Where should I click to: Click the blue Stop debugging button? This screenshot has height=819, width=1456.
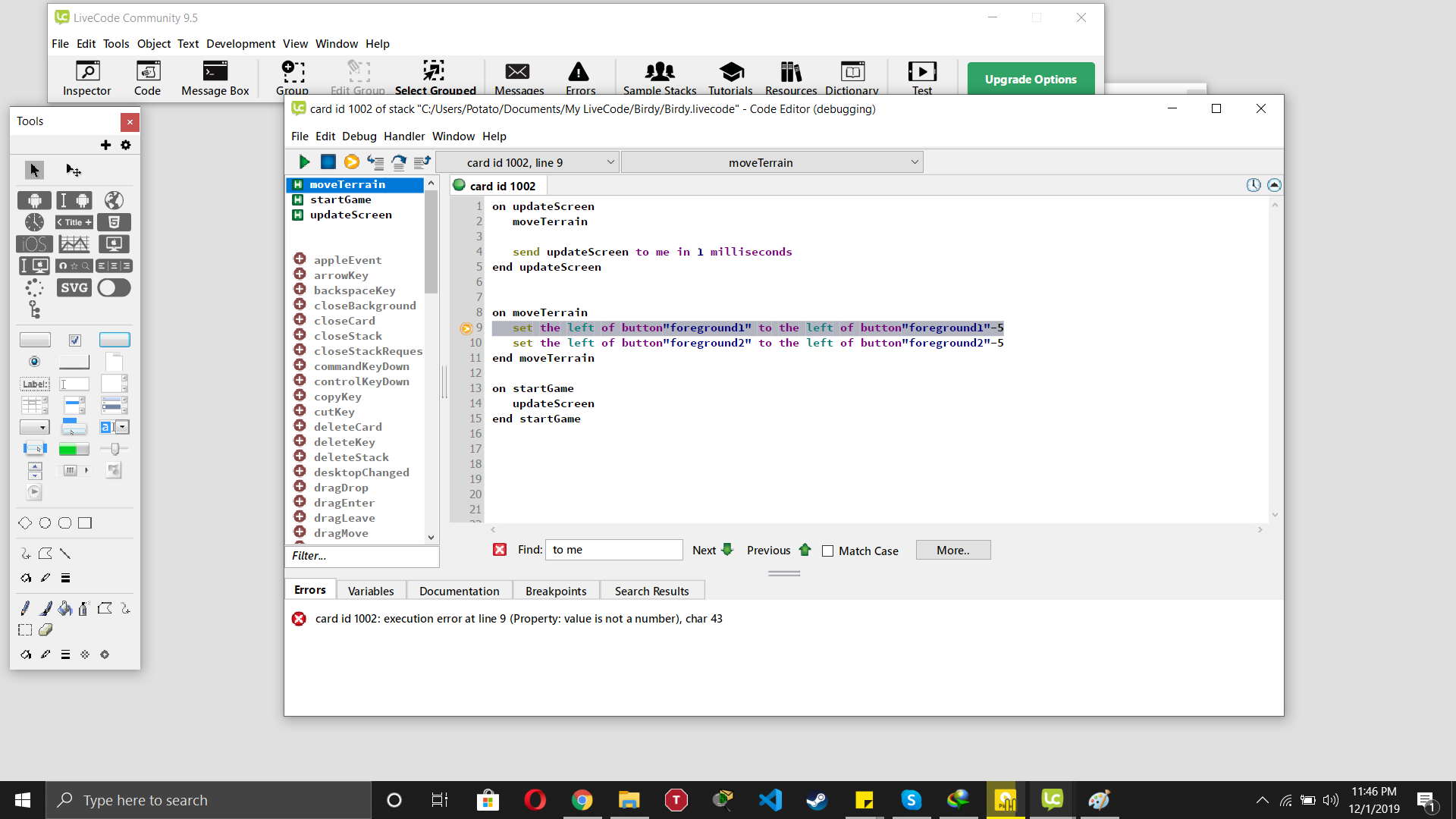(x=328, y=162)
